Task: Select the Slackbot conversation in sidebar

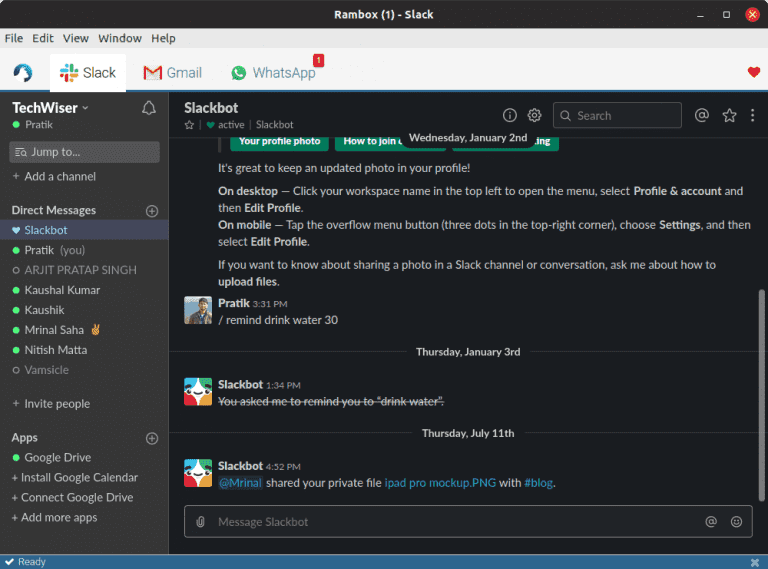Action: tap(84, 230)
